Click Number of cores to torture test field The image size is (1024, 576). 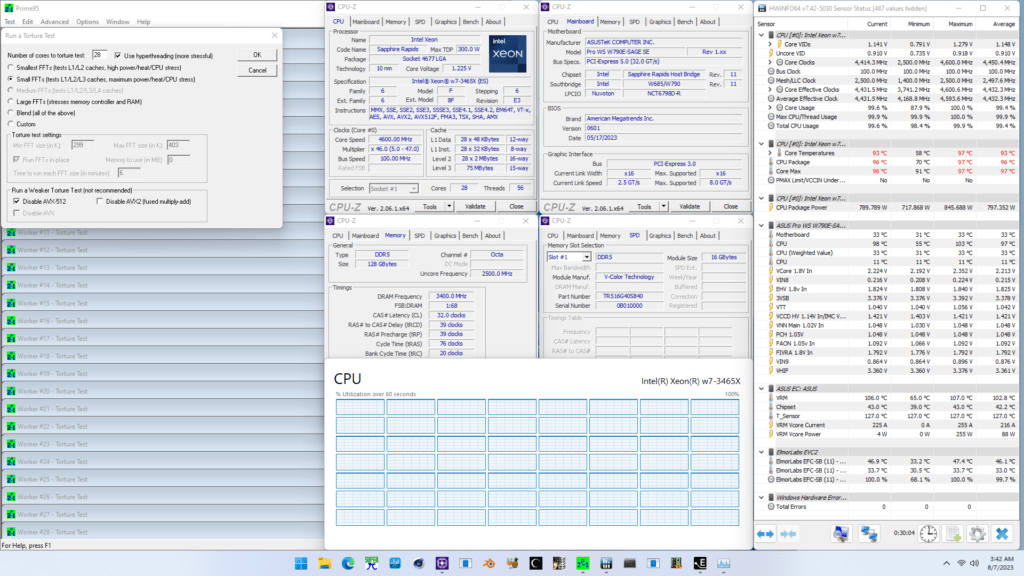coord(99,55)
